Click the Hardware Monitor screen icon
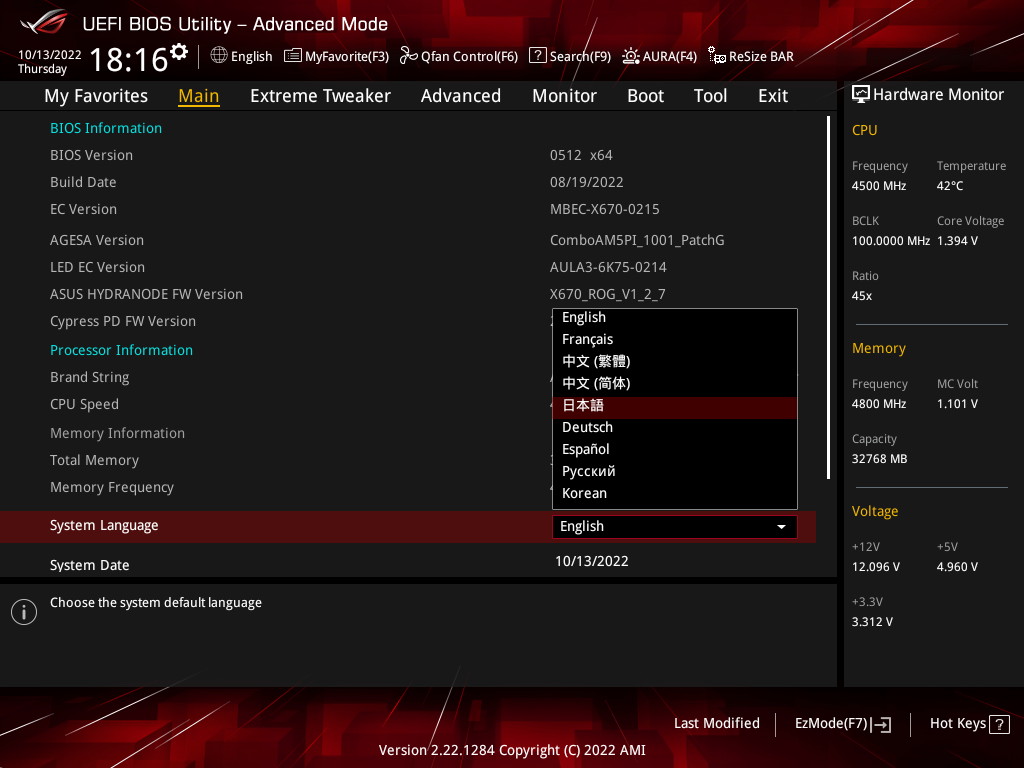Screen dimensions: 1024x768 coord(861,95)
